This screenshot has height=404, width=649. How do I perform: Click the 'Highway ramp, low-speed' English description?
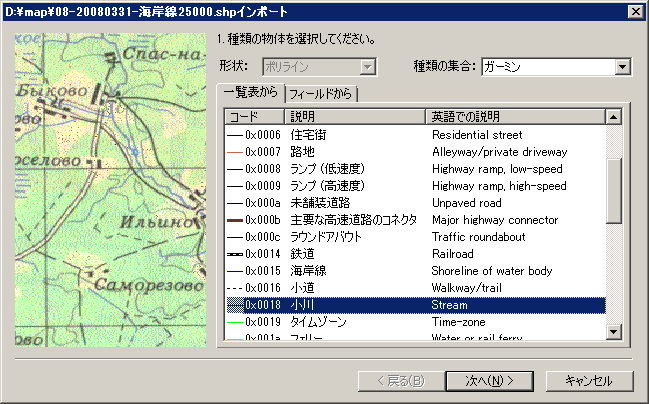tap(497, 169)
